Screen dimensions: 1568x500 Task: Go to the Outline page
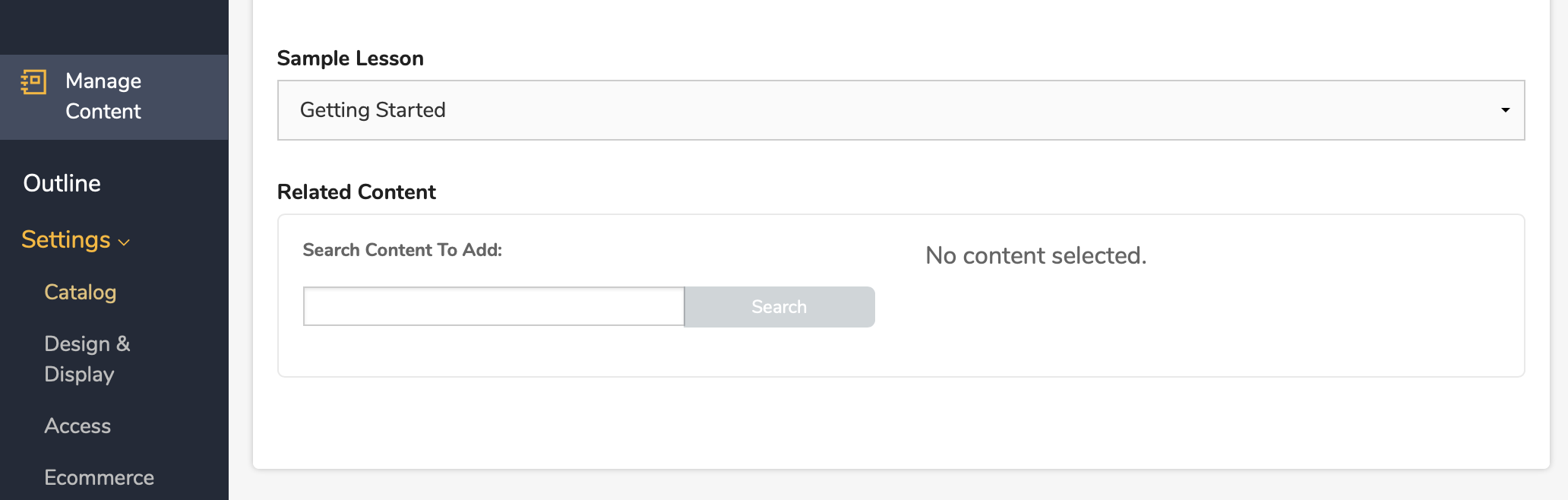point(62,183)
